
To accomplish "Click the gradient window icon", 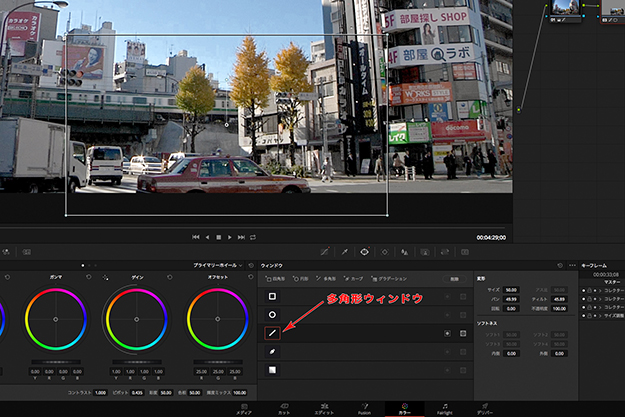I will coord(272,369).
